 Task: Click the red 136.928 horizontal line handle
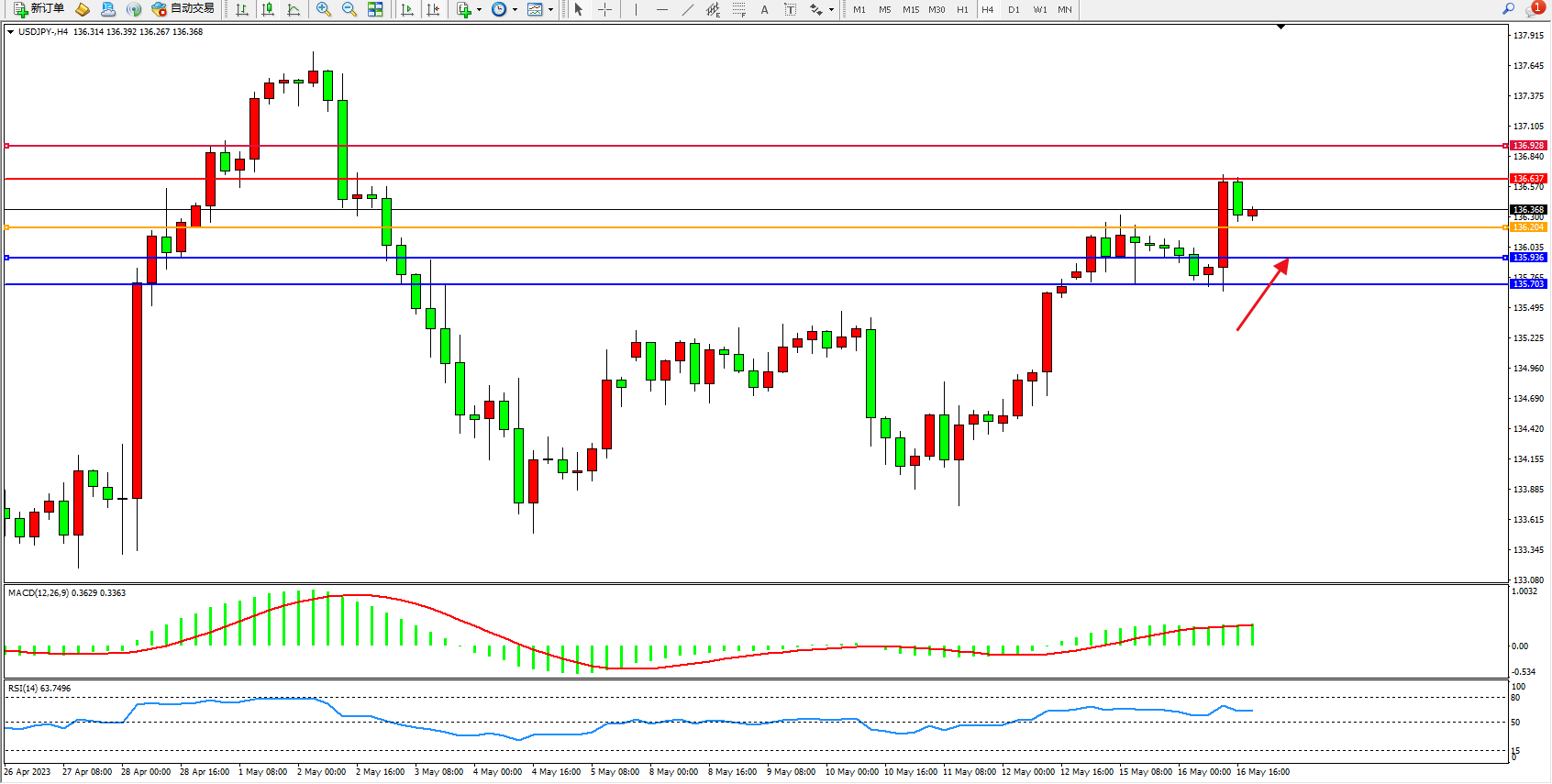pos(7,146)
